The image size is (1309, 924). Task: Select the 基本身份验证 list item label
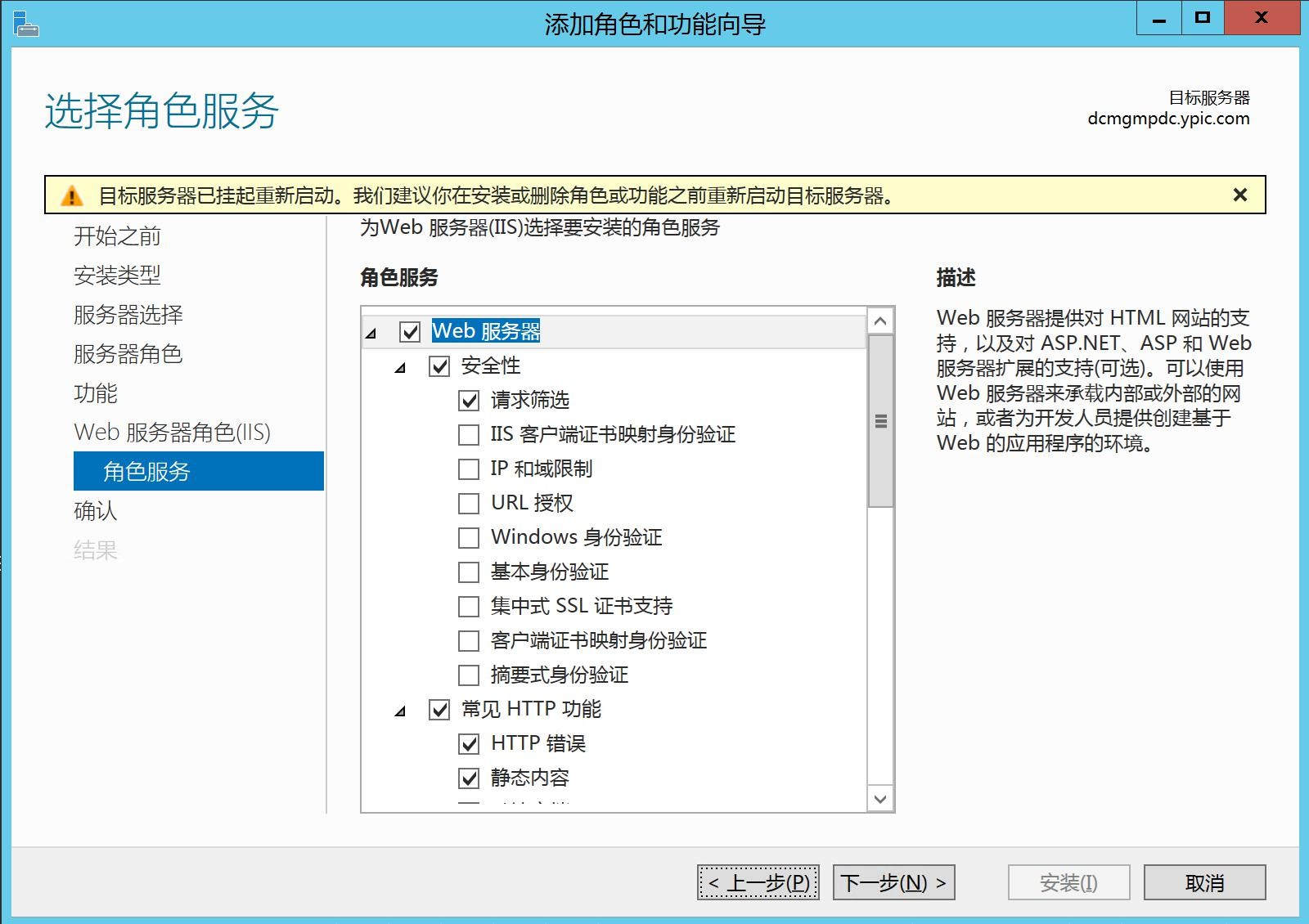coord(549,572)
